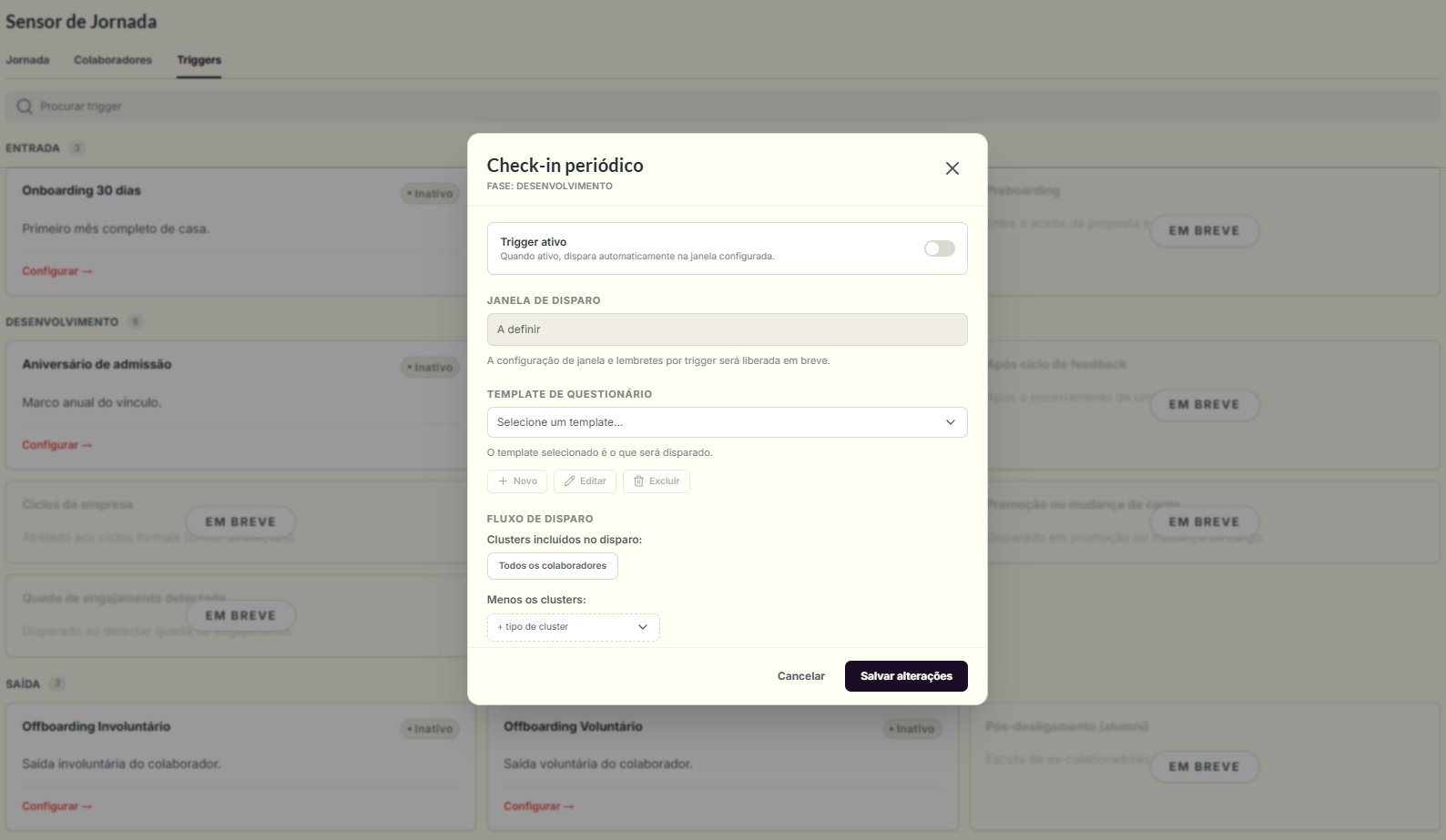Click the ENTRADA section heading
The height and width of the screenshot is (840, 1446).
[x=33, y=148]
